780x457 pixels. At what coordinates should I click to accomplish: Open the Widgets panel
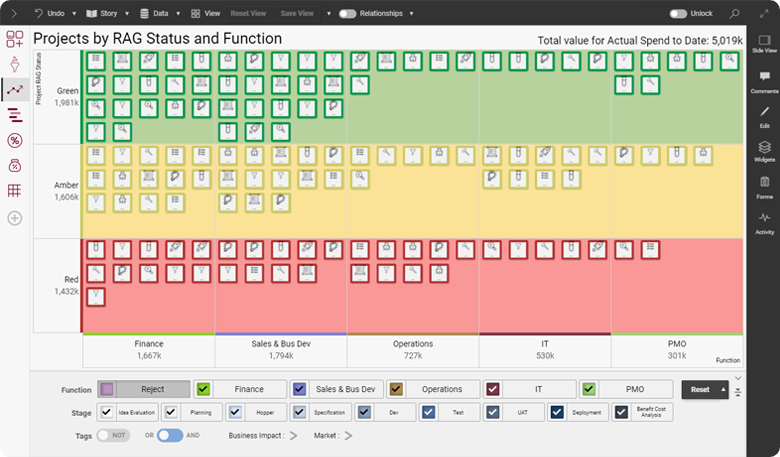pos(764,149)
